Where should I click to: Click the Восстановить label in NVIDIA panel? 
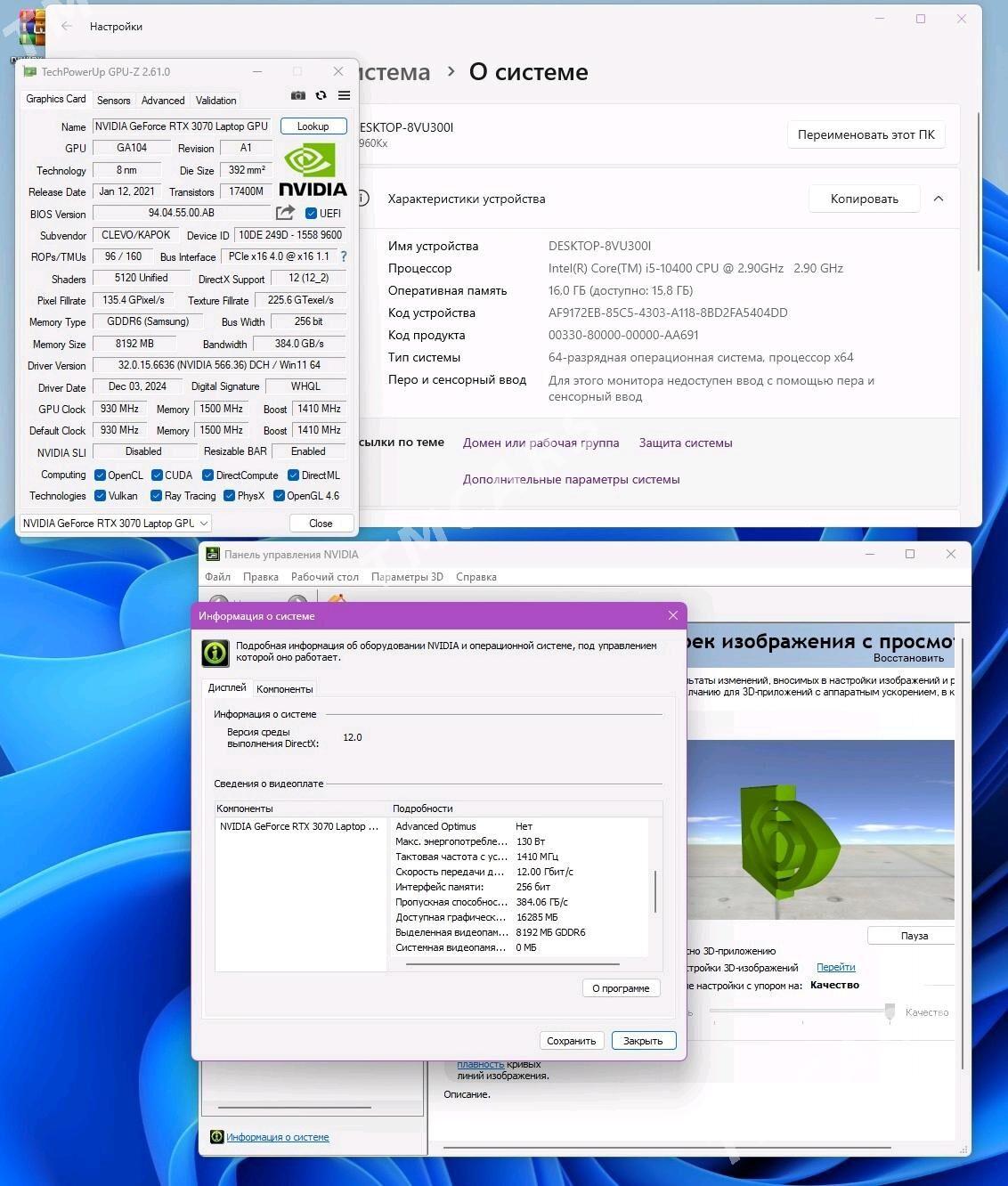coord(908,658)
